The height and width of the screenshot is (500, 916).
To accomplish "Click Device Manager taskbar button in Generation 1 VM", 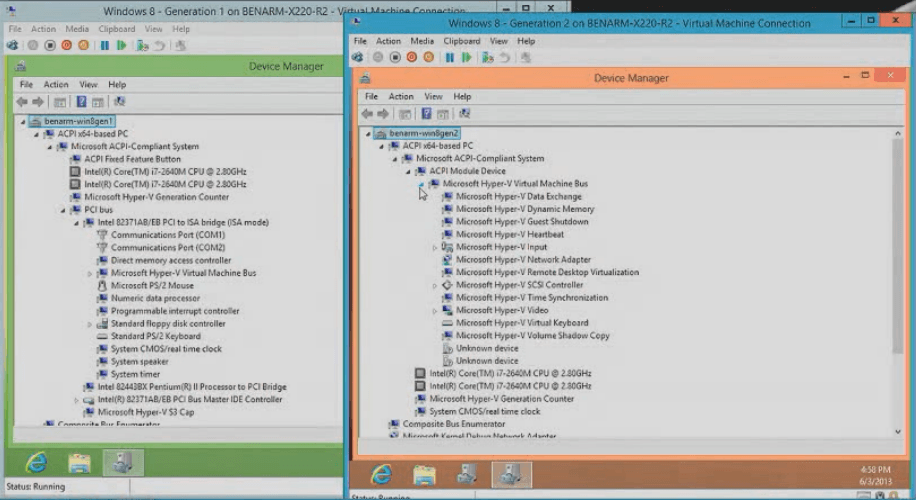I will click(x=123, y=462).
